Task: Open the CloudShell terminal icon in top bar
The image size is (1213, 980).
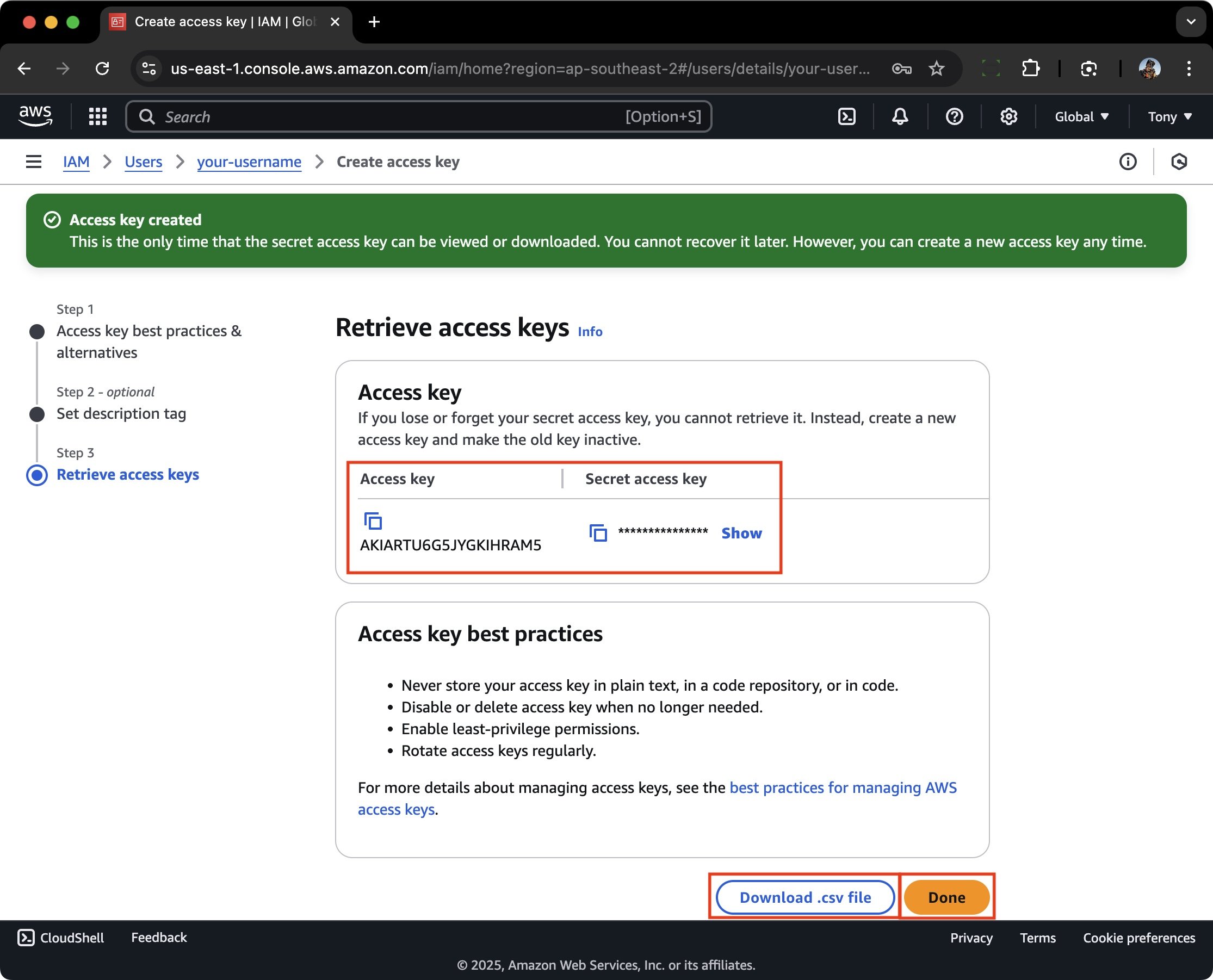Action: pos(846,116)
